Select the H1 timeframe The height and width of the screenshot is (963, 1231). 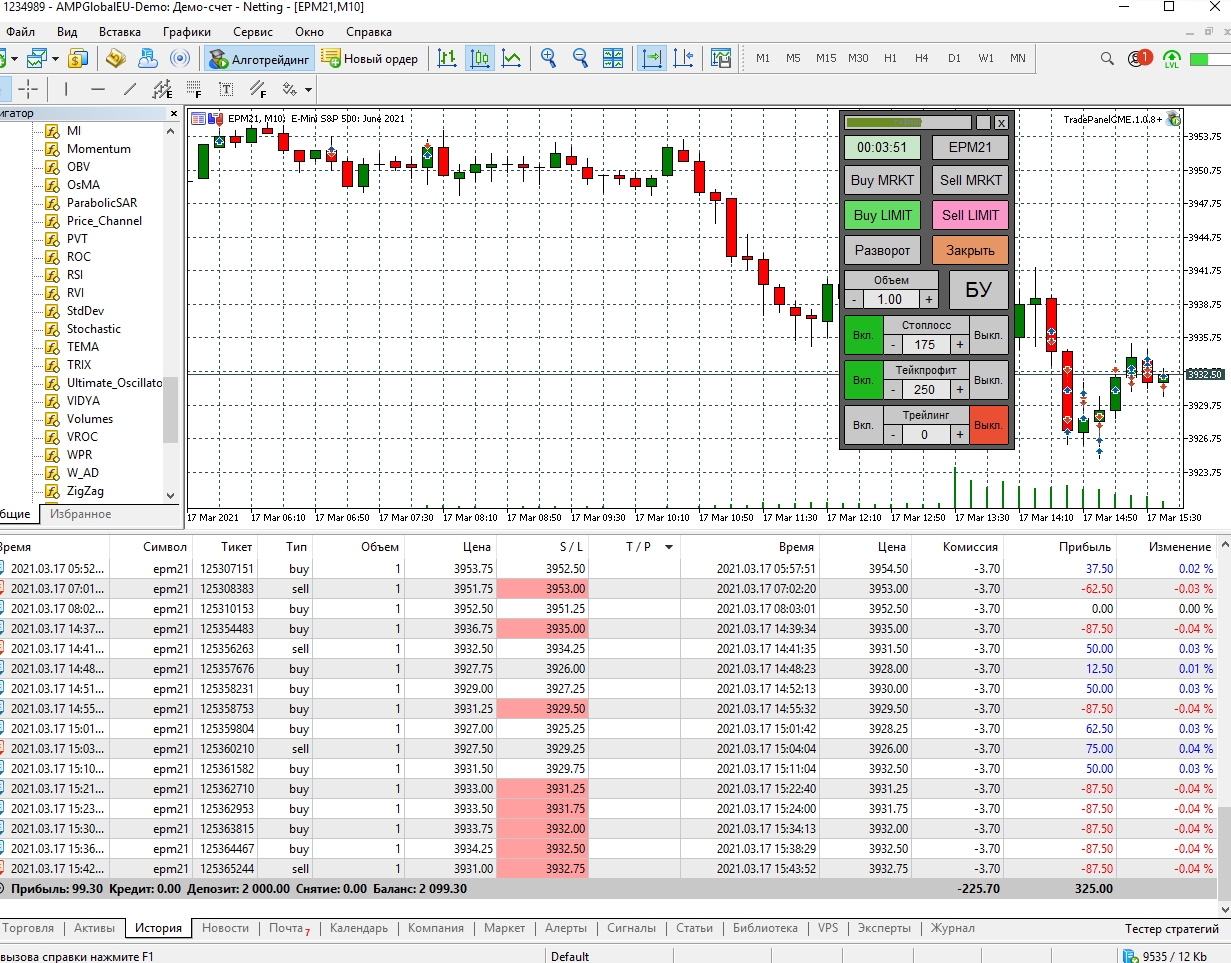coord(890,58)
